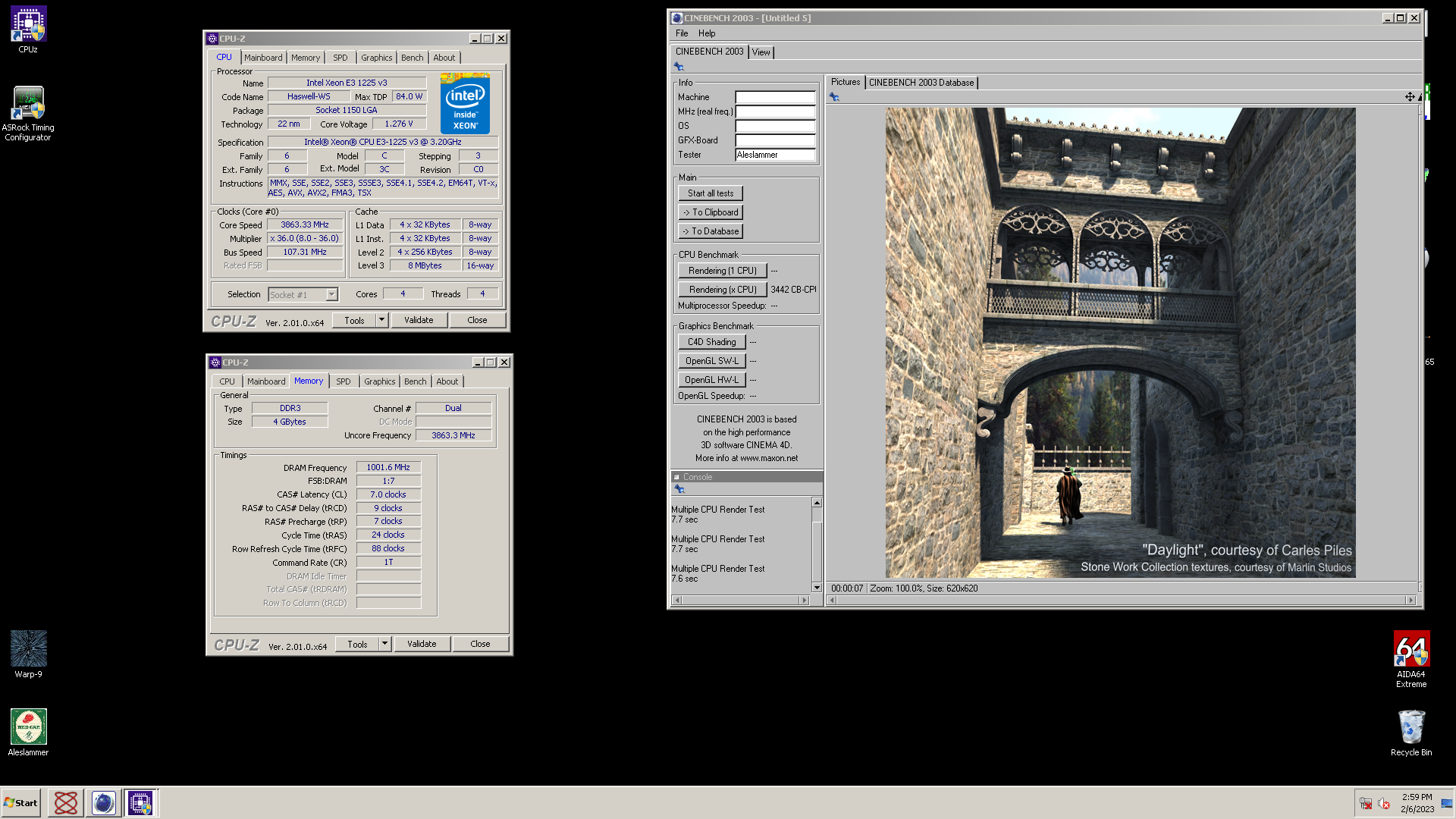Open the CPUz desktop shortcut
The width and height of the screenshot is (1456, 819).
(28, 30)
